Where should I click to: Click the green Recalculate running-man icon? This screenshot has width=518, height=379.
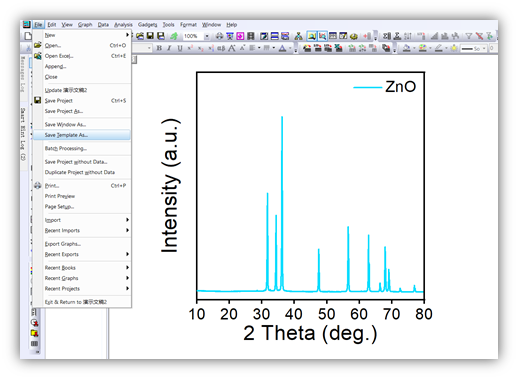click(x=174, y=36)
